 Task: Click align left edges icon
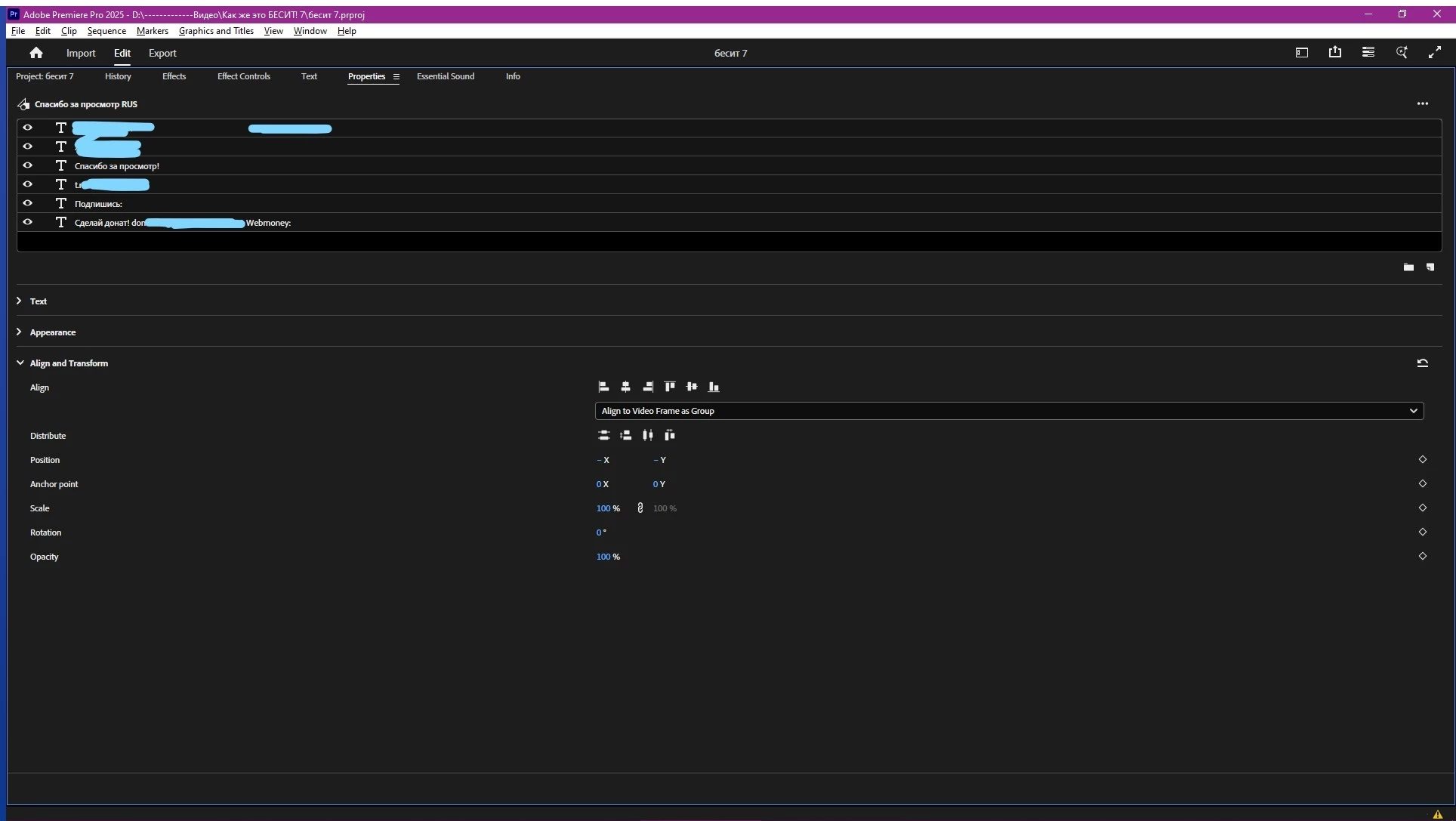click(x=603, y=387)
